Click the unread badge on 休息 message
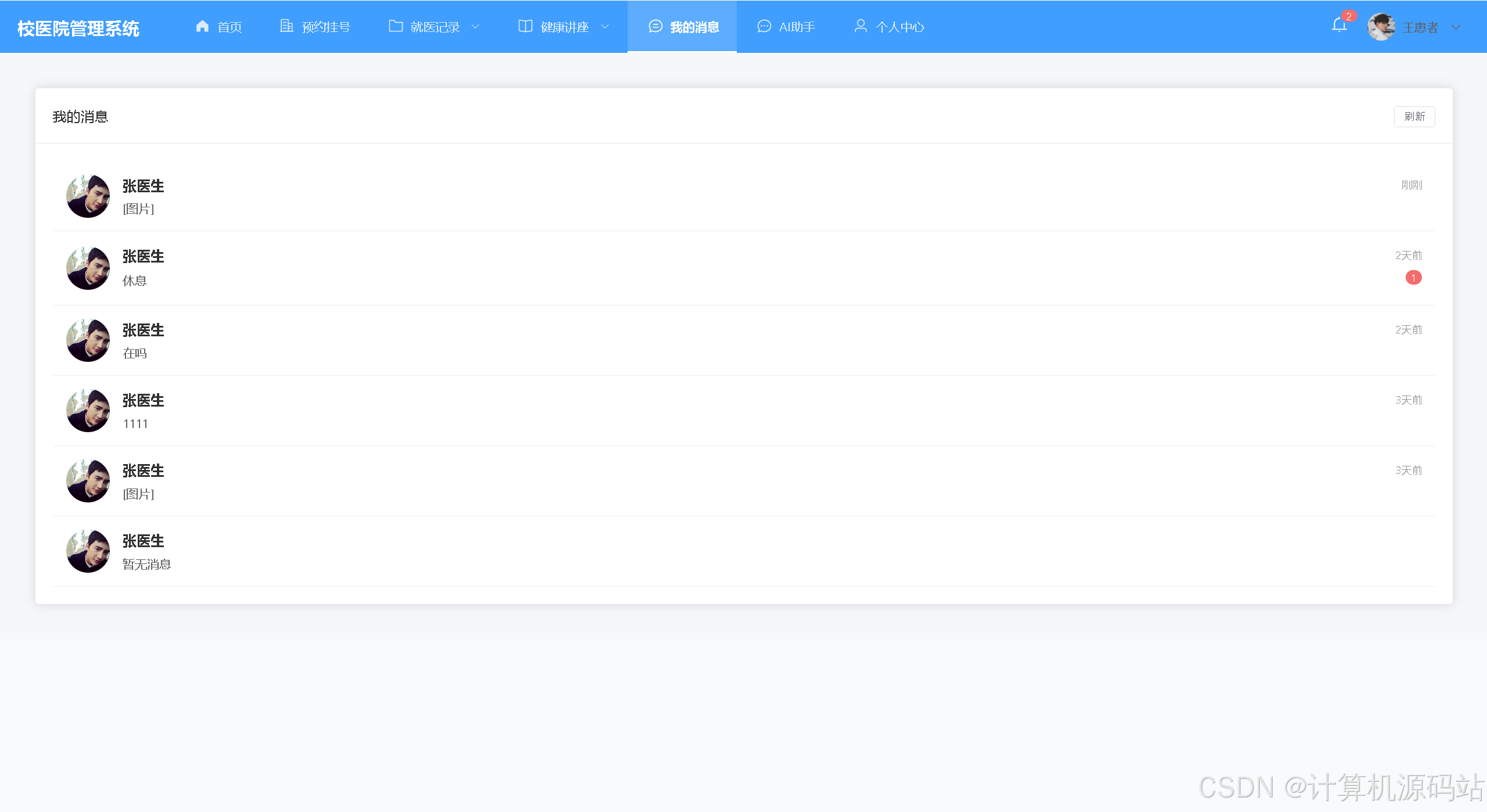Image resolution: width=1487 pixels, height=812 pixels. pos(1413,278)
